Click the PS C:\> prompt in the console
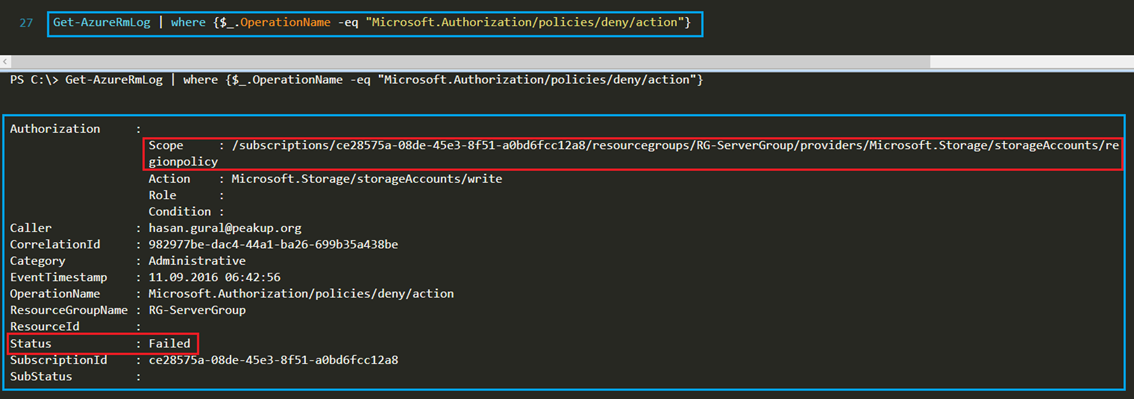Screen dimensions: 1134x399 (34, 80)
